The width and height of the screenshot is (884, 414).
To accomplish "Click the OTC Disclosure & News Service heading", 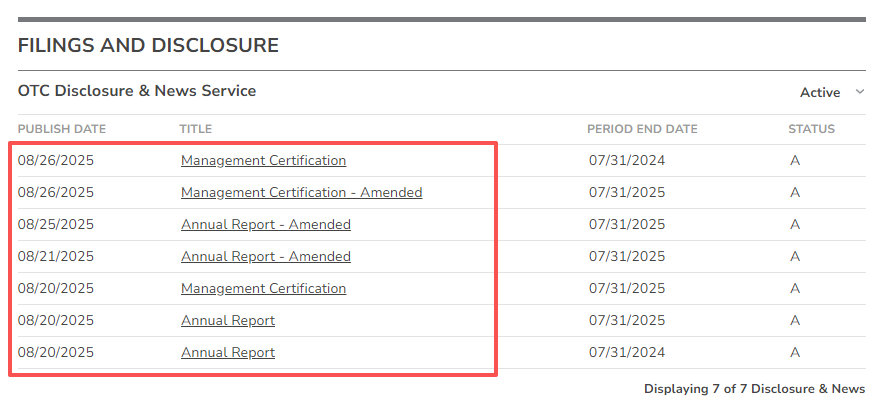I will click(x=137, y=91).
